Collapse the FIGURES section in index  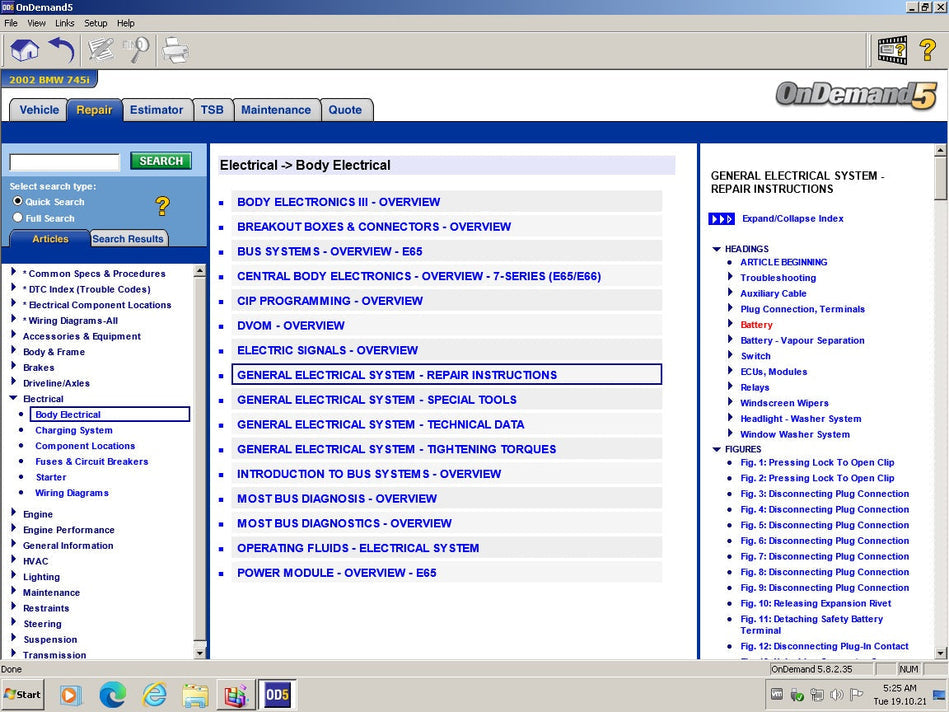pyautogui.click(x=716, y=450)
